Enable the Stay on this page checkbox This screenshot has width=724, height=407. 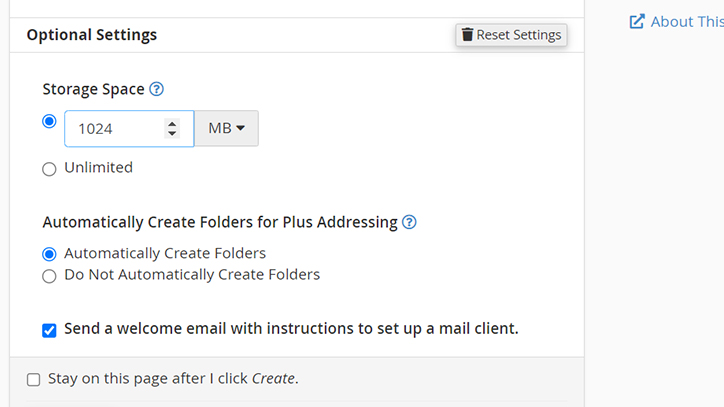tap(33, 379)
